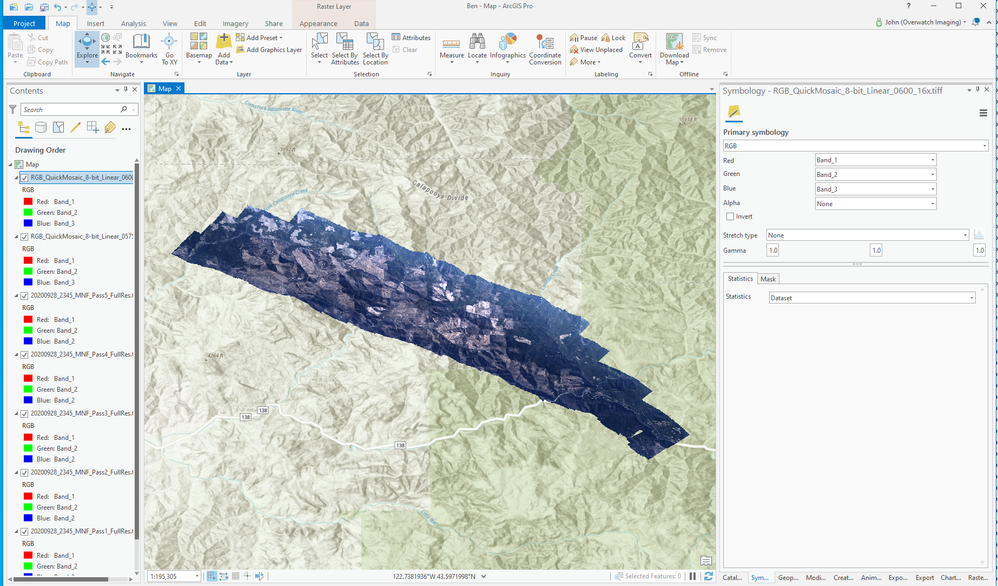The width and height of the screenshot is (998, 586).
Task: Click the Lock labels button
Action: (614, 38)
